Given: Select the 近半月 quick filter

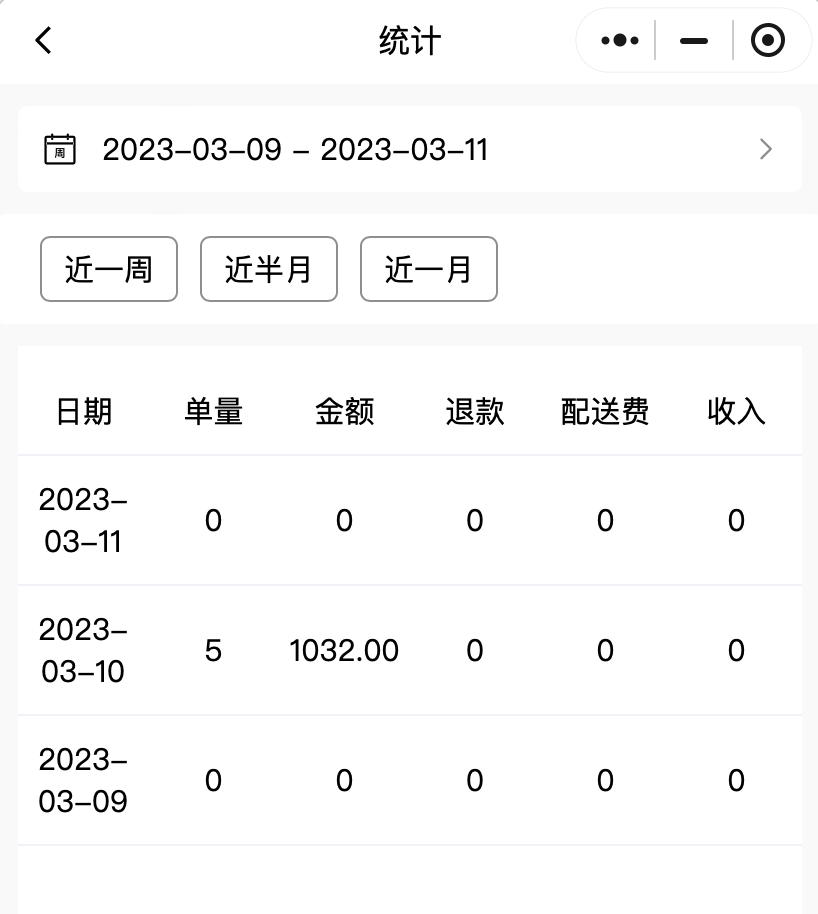Looking at the screenshot, I should coord(269,269).
